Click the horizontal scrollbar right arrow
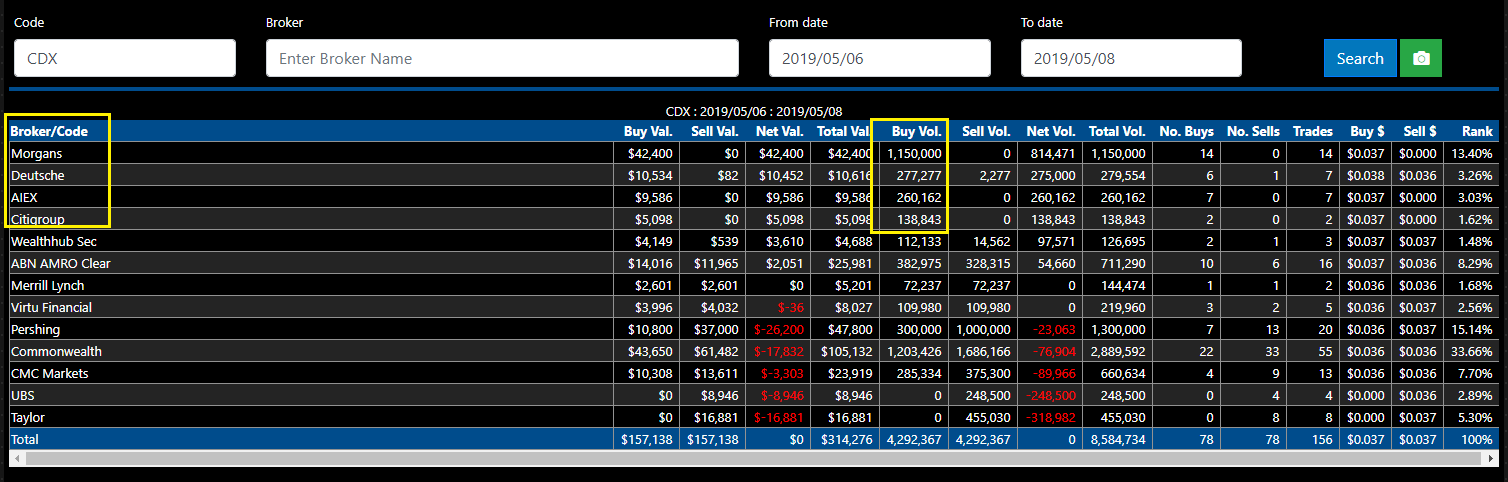This screenshot has height=482, width=1508. point(1492,458)
